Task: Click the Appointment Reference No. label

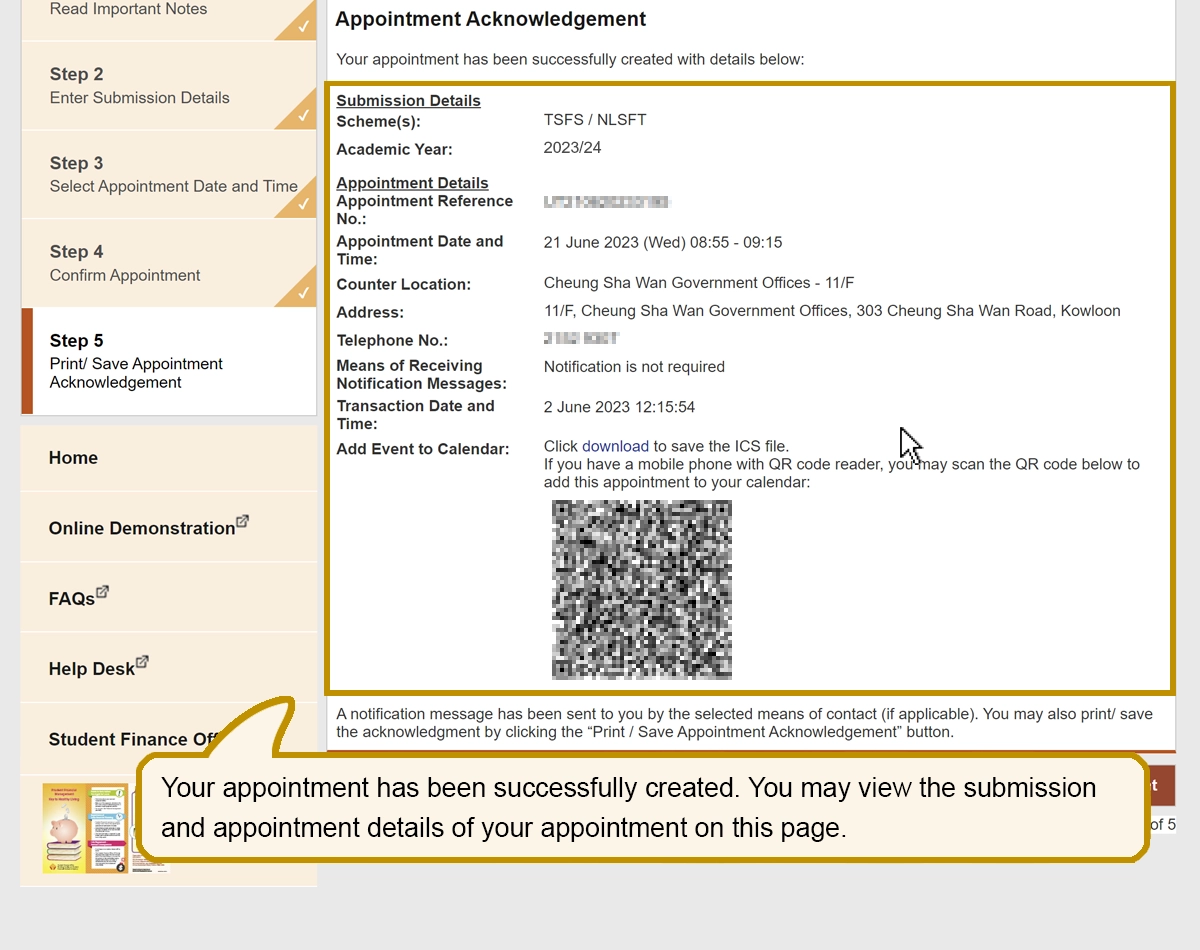Action: click(424, 210)
